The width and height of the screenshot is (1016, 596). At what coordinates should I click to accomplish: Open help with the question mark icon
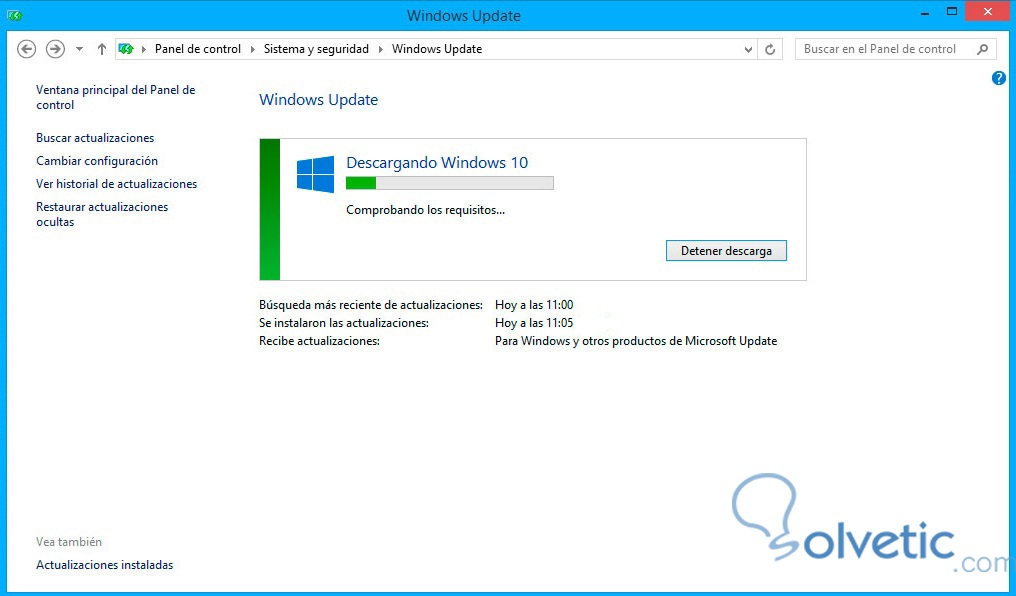pyautogui.click(x=999, y=78)
